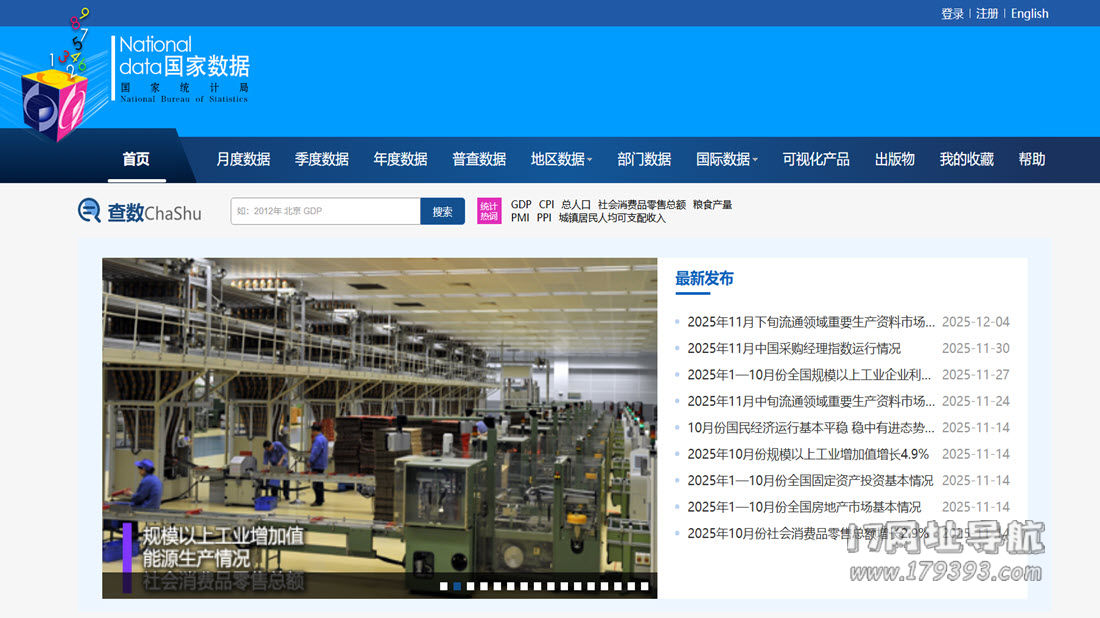Screen dimensions: 1100x618
Task: Go to the 可视化产品 section
Action: pos(815,159)
